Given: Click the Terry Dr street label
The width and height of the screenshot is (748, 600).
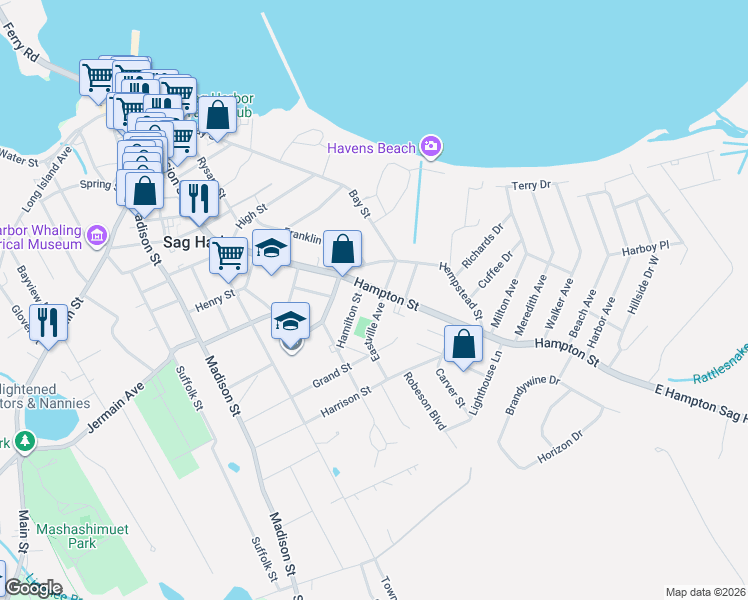Looking at the screenshot, I should pos(531,185).
